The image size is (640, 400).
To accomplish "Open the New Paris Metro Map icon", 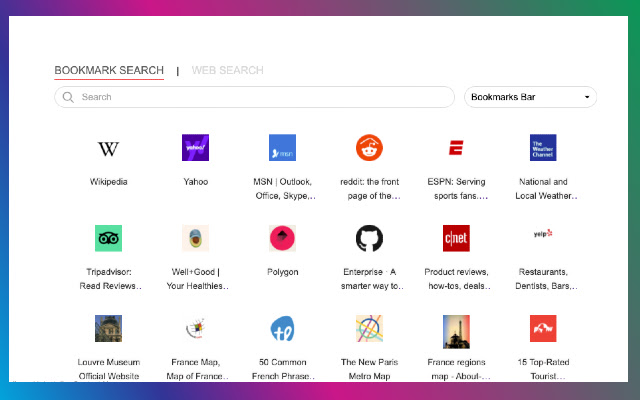I will [369, 329].
